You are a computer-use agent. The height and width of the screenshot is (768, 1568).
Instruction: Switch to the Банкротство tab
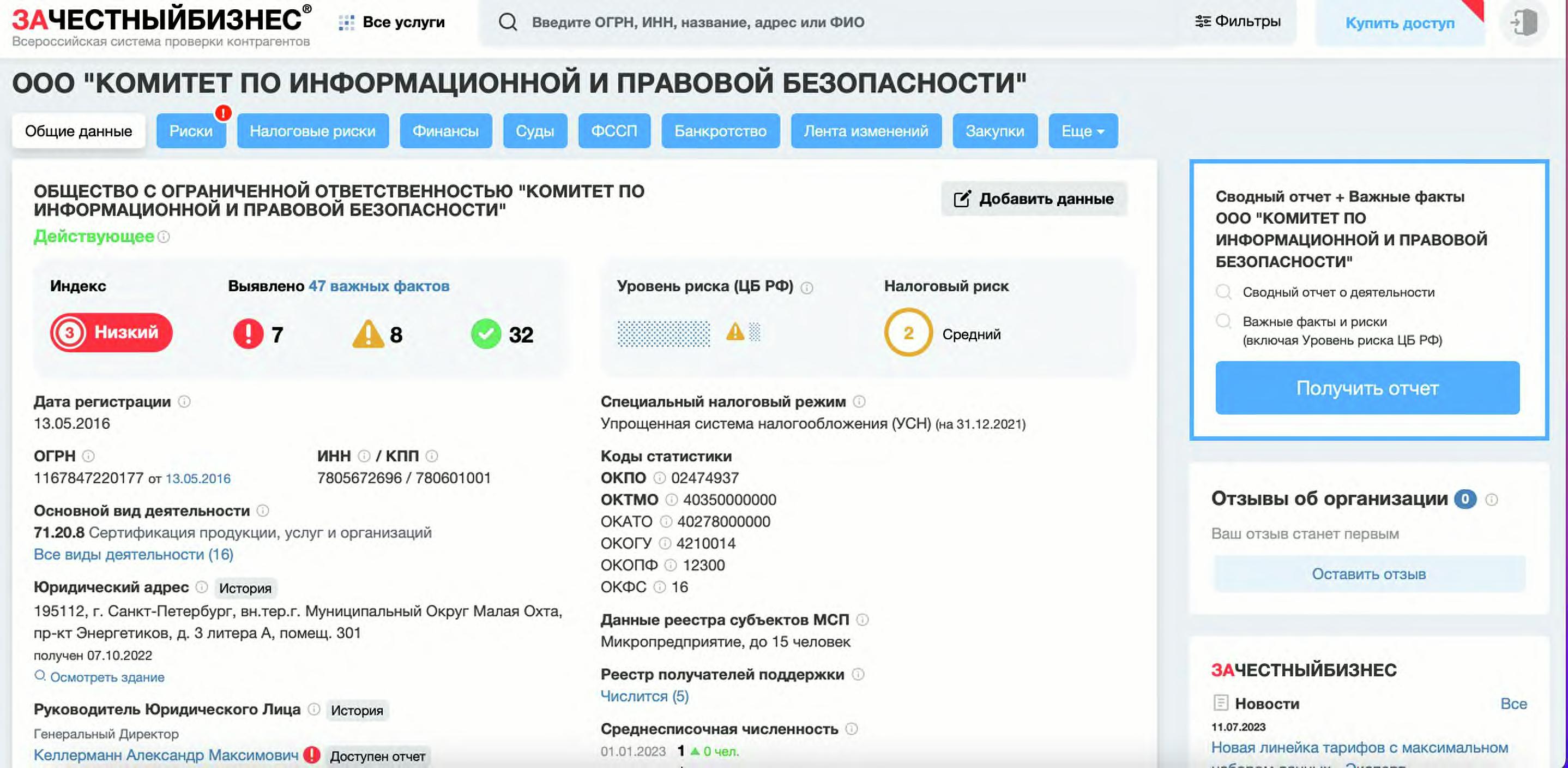tap(721, 131)
